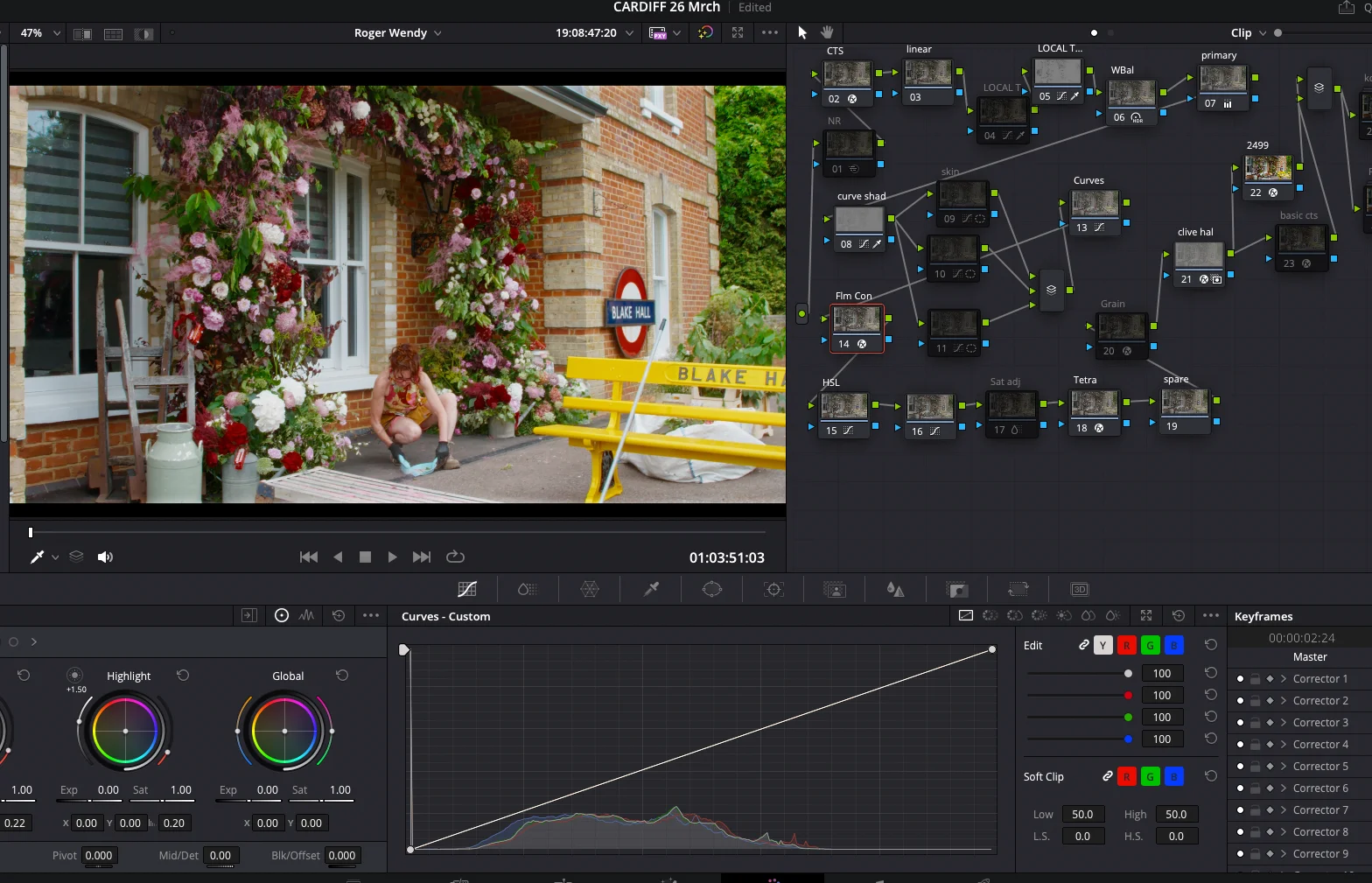Open the Curves palette options menu
Screen dimensions: 1372x883
tap(1211, 615)
